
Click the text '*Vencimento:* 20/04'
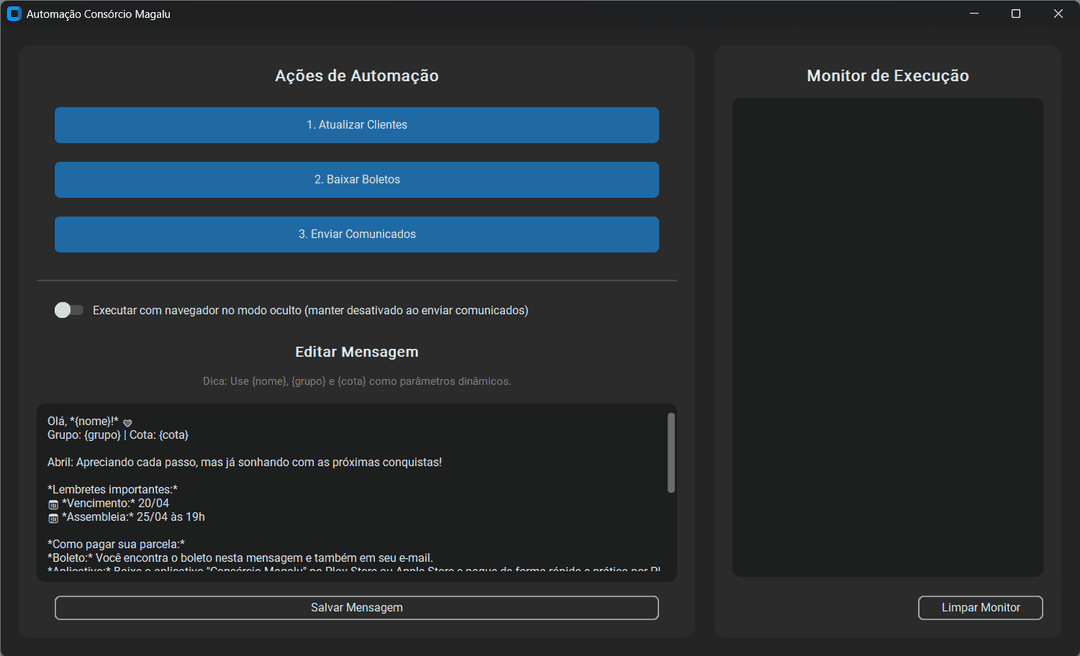tap(115, 503)
